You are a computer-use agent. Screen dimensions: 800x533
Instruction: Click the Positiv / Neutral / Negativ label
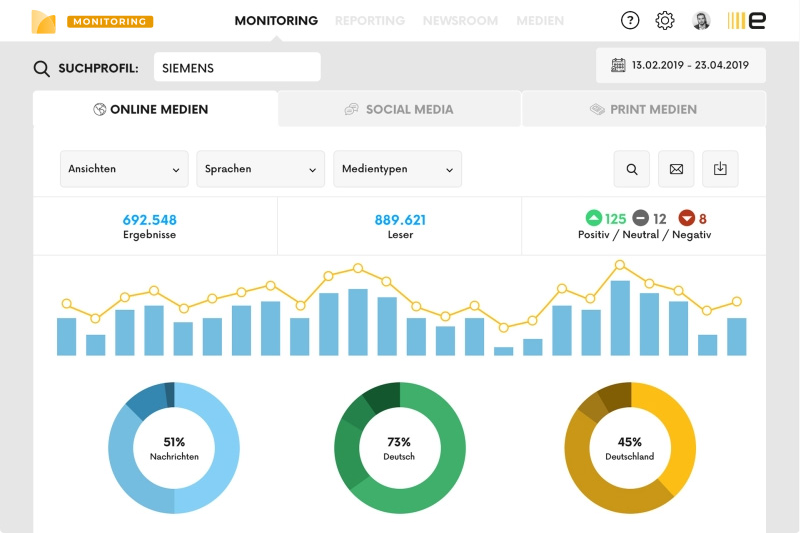[644, 235]
